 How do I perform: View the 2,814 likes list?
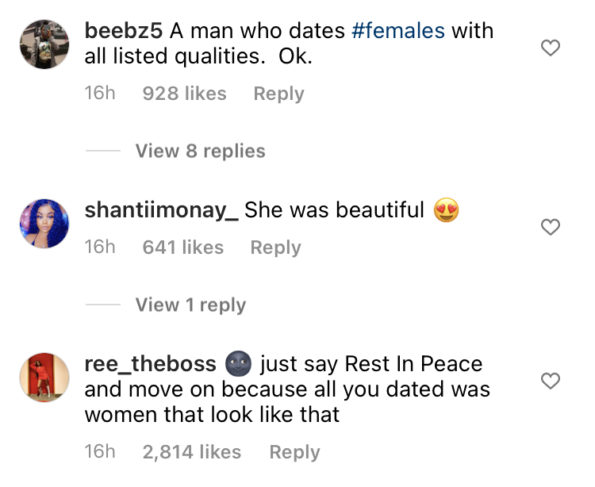(192, 452)
